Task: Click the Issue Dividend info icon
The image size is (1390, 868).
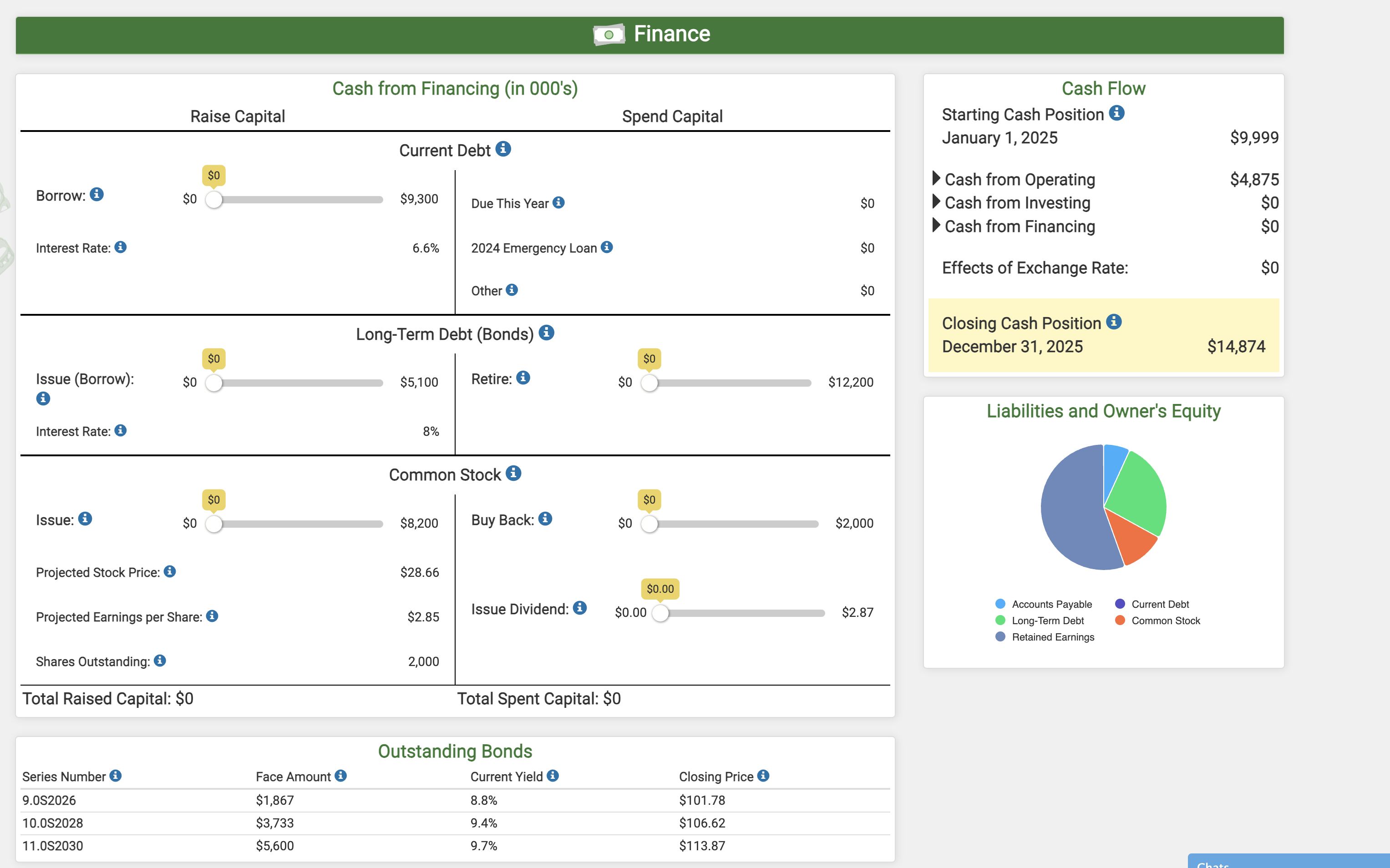Action: (x=579, y=608)
